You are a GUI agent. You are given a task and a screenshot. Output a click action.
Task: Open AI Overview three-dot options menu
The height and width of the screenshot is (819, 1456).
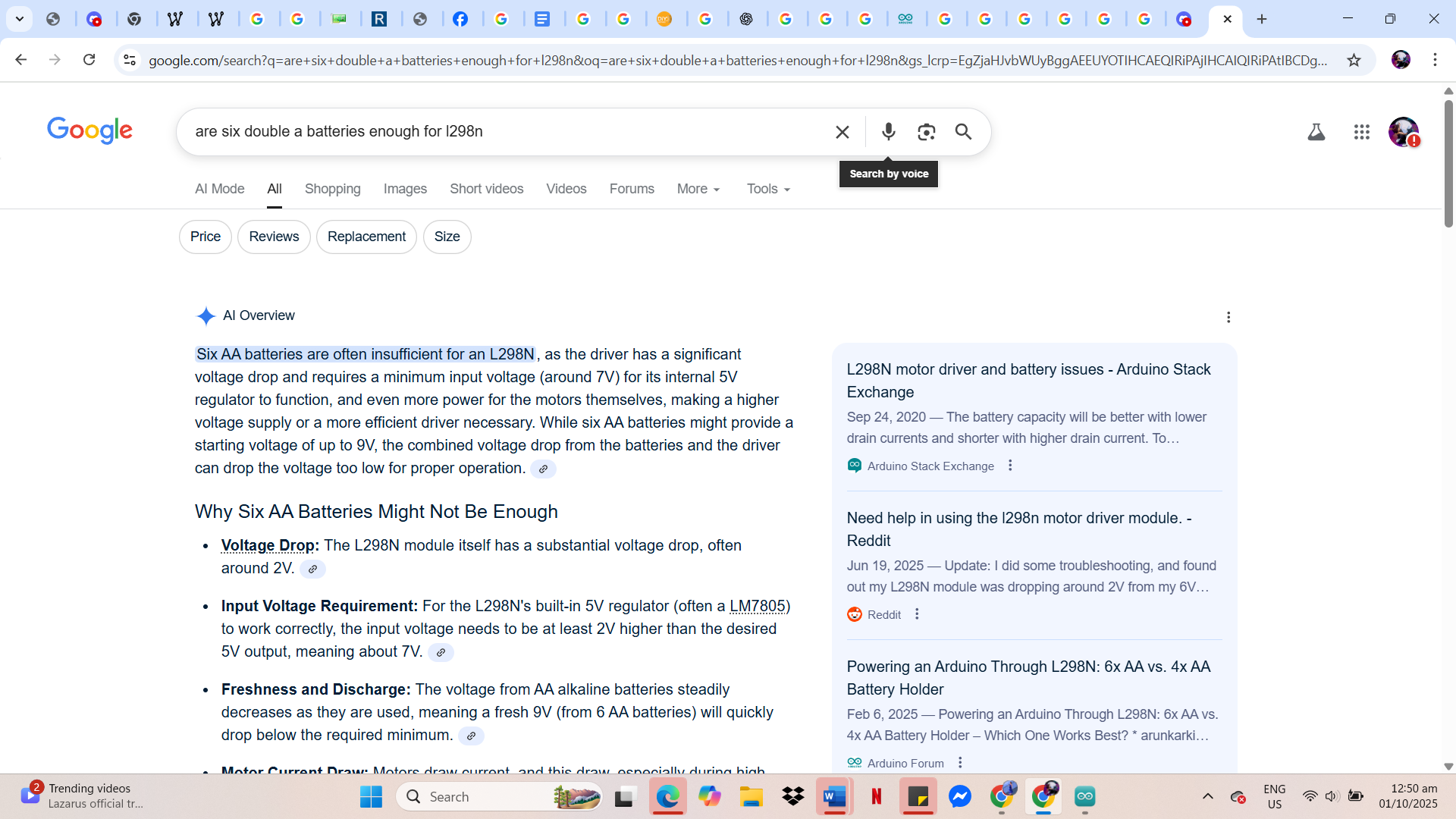tap(1228, 317)
